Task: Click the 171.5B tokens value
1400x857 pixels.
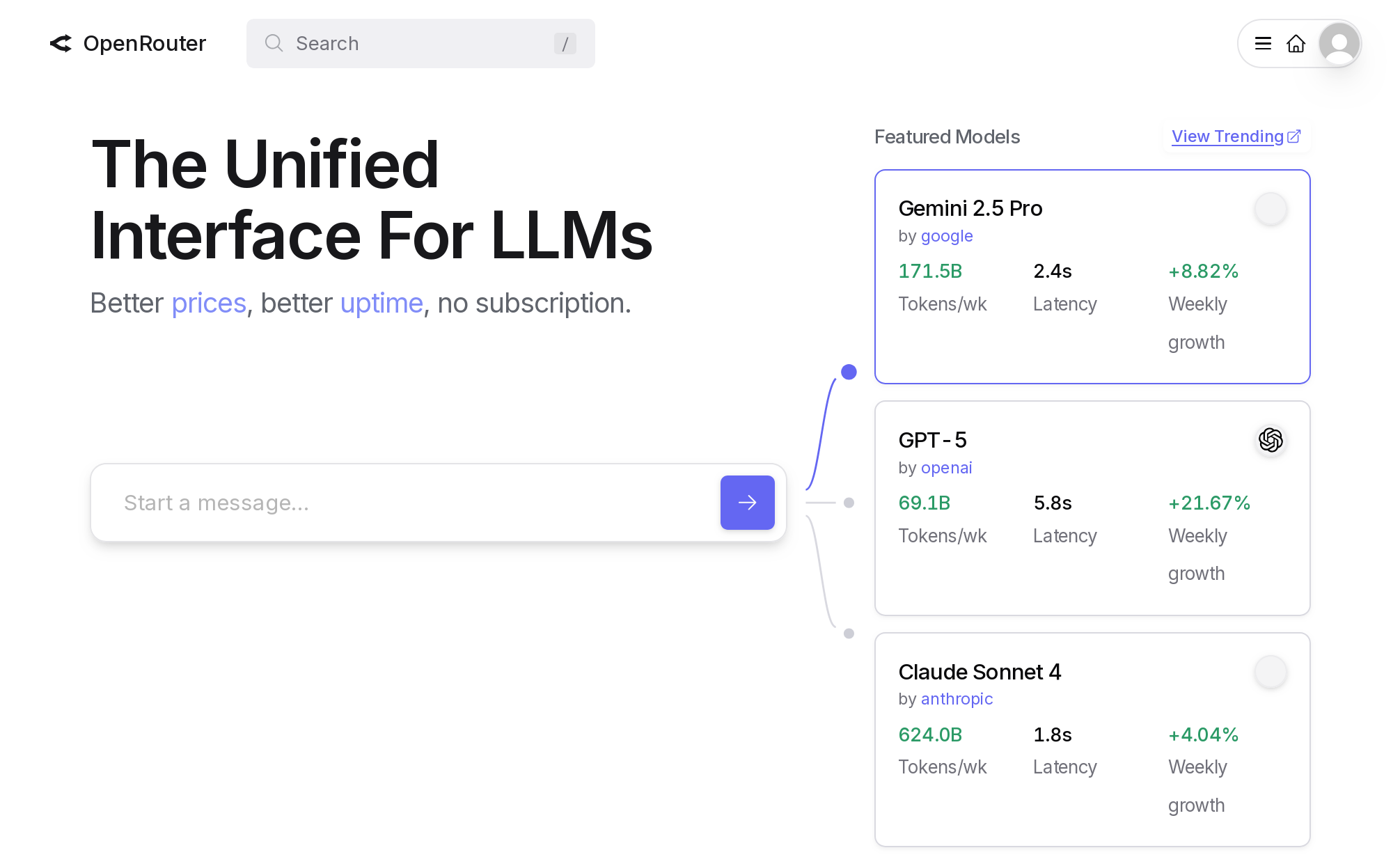Action: pos(930,271)
